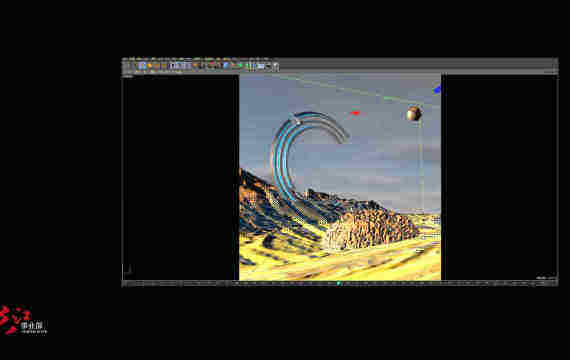Select the metallic sphere object in the viewport
570x360 pixels.
pyautogui.click(x=414, y=113)
